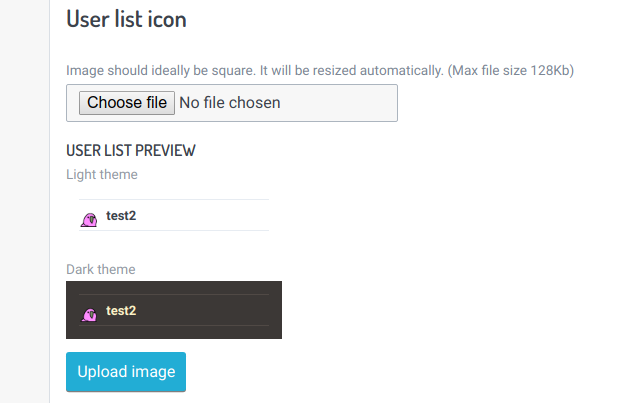Click the Choose file button
625x403 pixels.
127,103
